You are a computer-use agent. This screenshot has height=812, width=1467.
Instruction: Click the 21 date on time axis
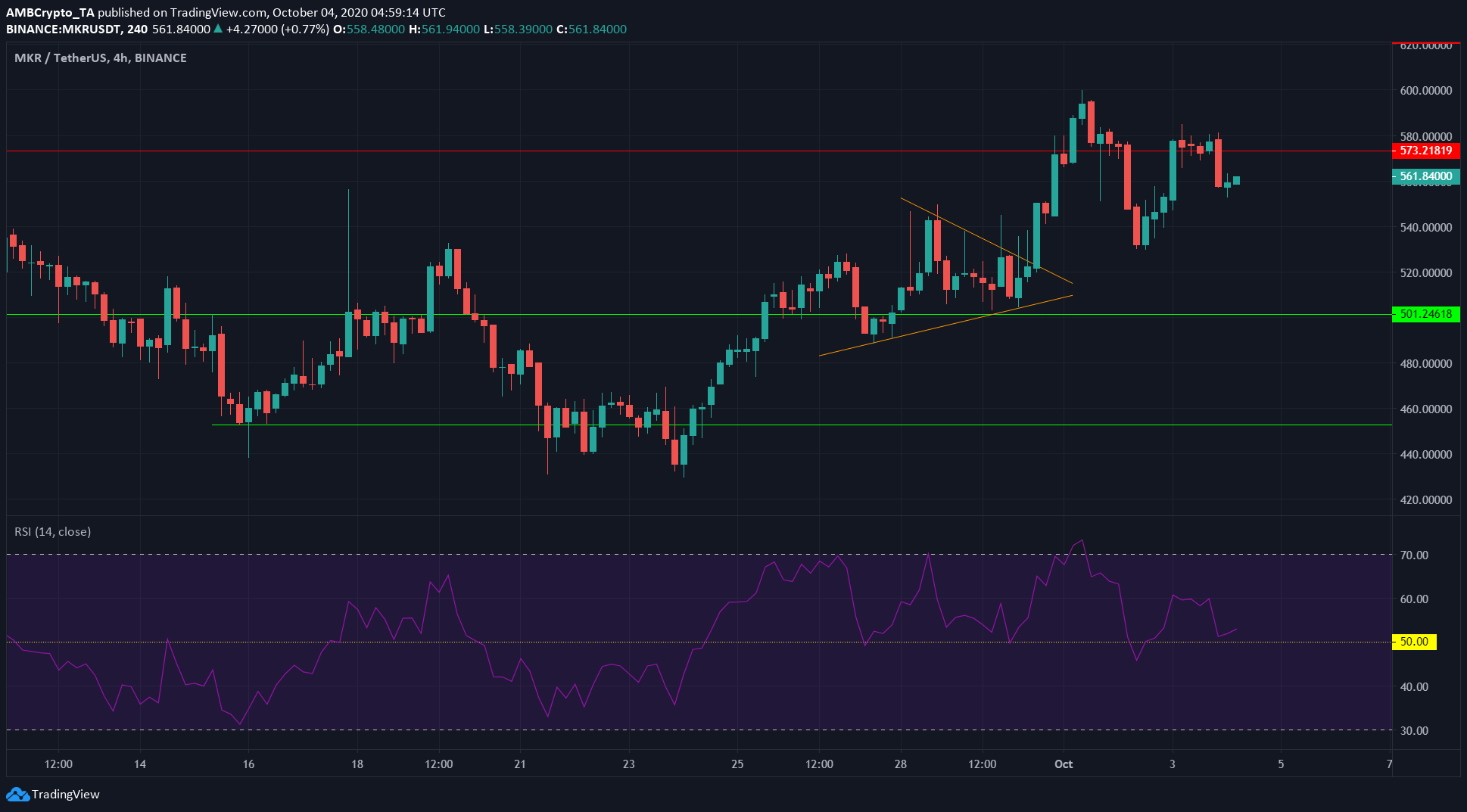pyautogui.click(x=520, y=764)
